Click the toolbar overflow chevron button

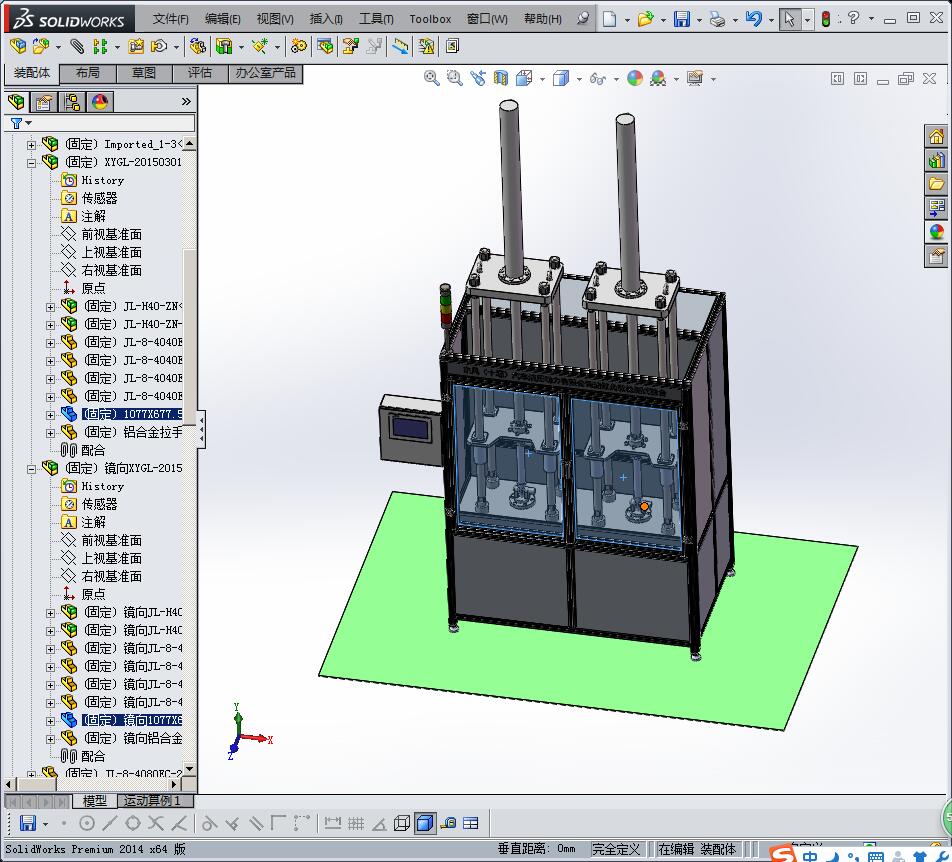pos(186,101)
